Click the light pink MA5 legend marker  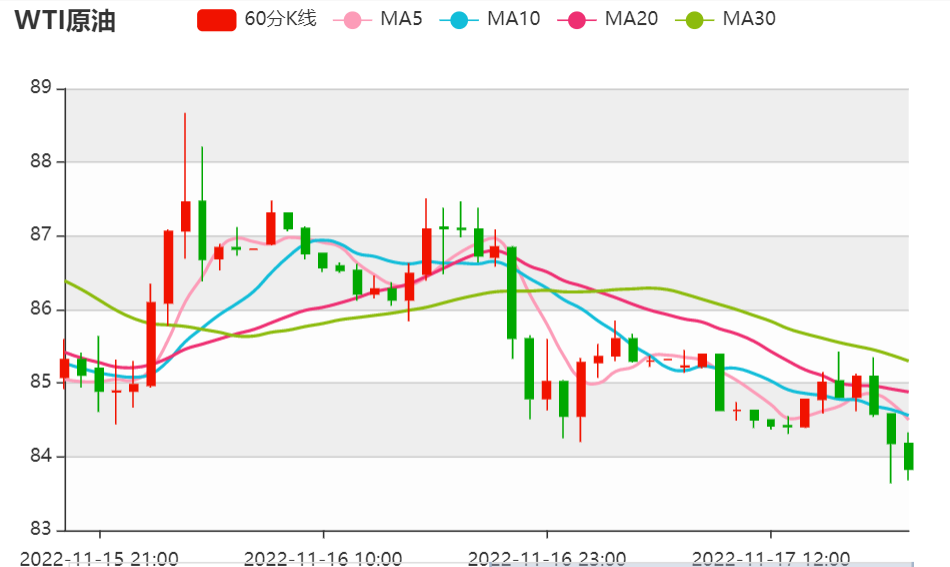point(352,20)
